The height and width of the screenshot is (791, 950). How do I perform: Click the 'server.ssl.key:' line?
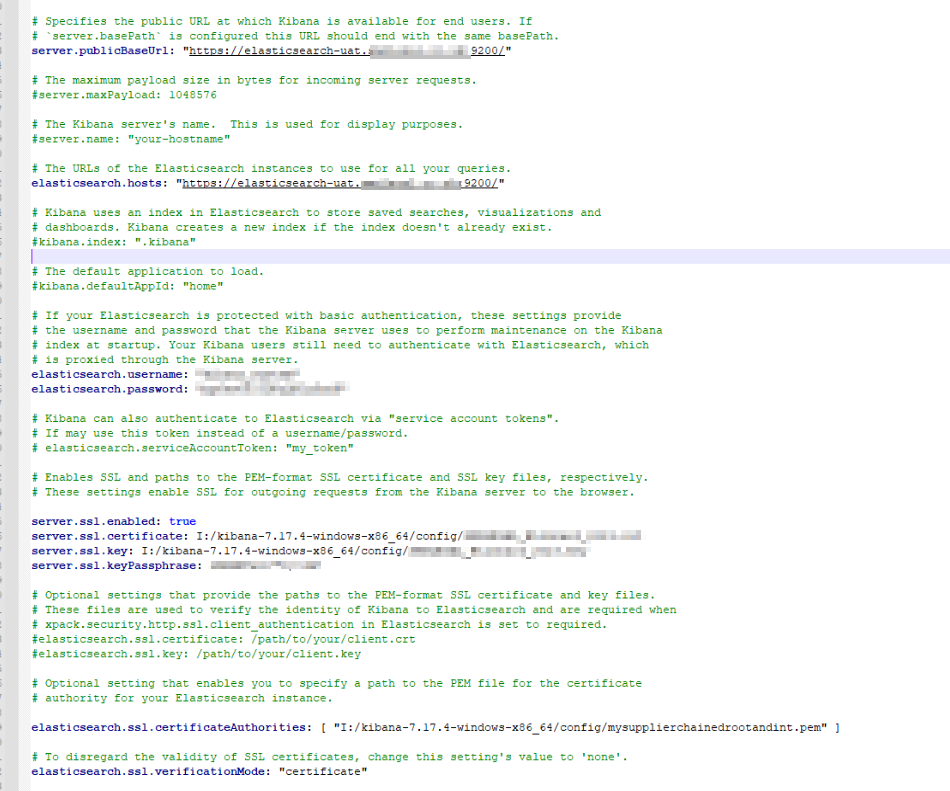[309, 551]
